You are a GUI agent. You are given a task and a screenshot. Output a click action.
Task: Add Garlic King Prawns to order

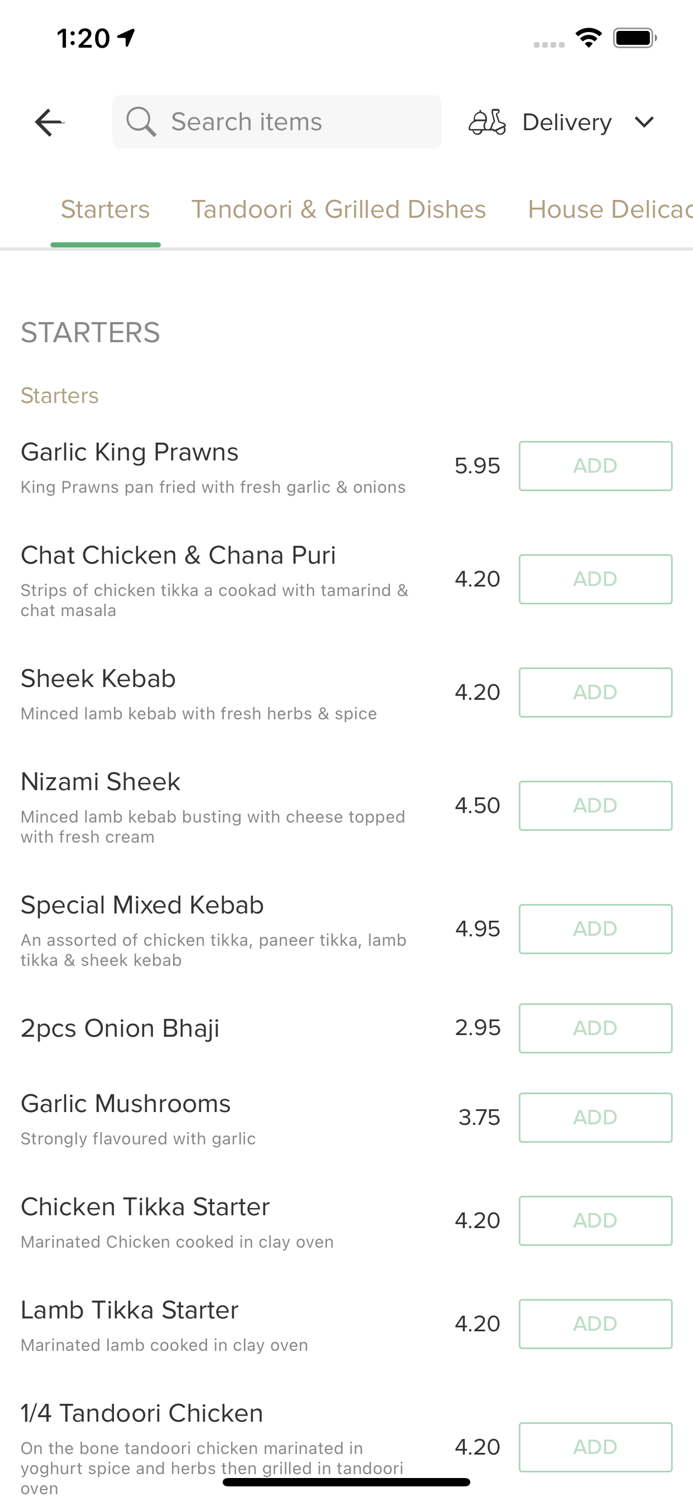595,466
